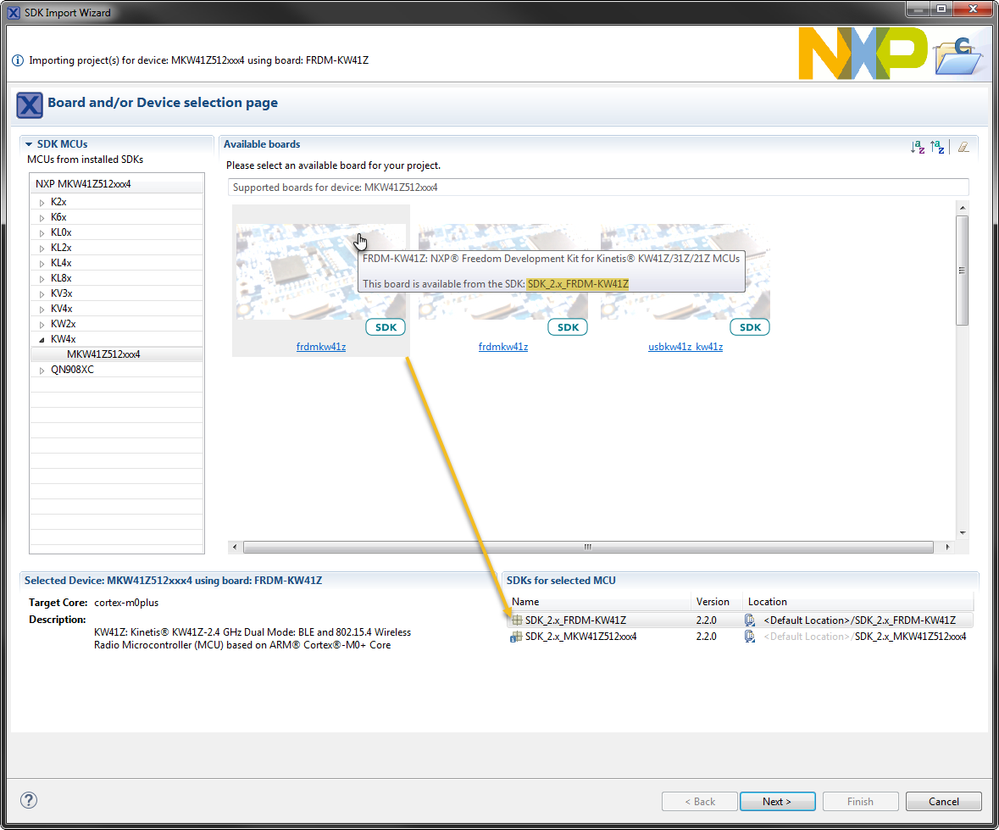
Task: Open the first frdmkw41z board link
Action: pyautogui.click(x=321, y=347)
